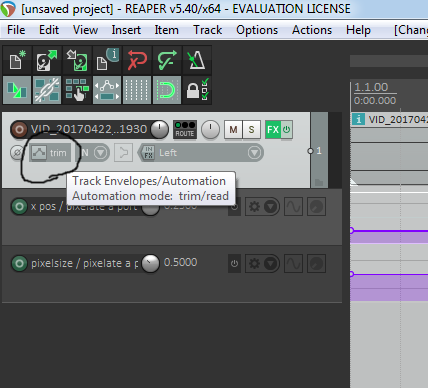Open project using the disk icon
The image size is (428, 388).
point(47,60)
